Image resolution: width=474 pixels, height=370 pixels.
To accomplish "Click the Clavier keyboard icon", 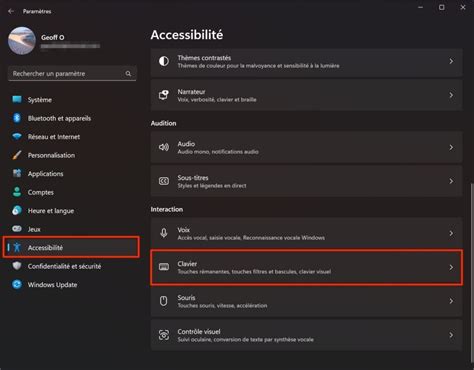I will (x=164, y=267).
